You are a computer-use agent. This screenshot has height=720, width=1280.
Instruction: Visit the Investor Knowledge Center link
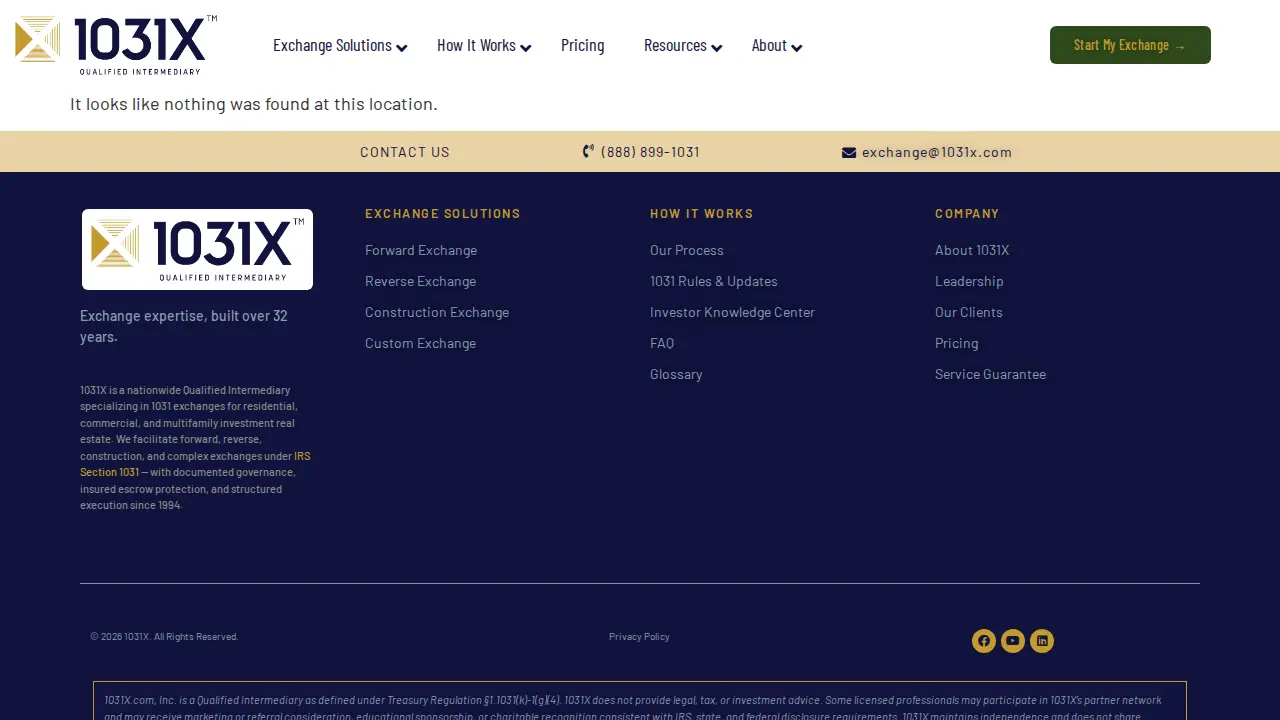pyautogui.click(x=732, y=312)
